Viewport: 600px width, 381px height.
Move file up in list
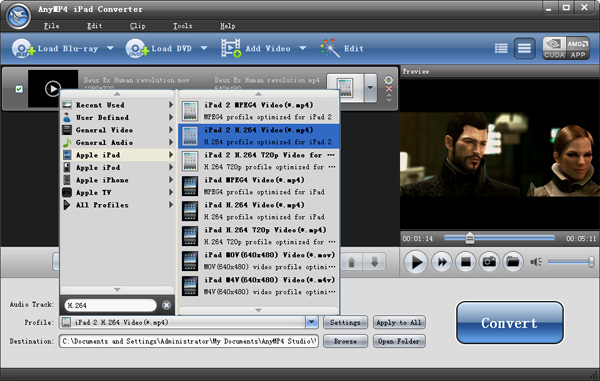point(351,262)
